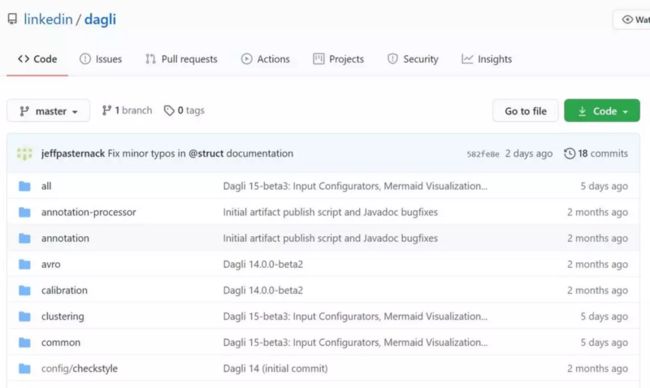Viewport: 650px width, 388px height.
Task: Open the annotation-processor folder
Action: click(x=89, y=212)
